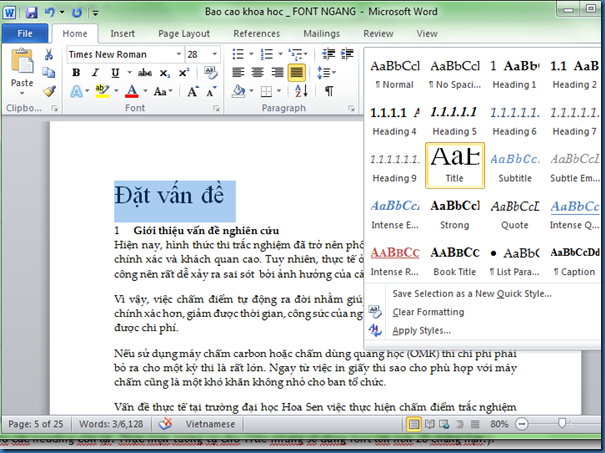
Task: Apply the Title style thumbnail
Action: pyautogui.click(x=455, y=166)
